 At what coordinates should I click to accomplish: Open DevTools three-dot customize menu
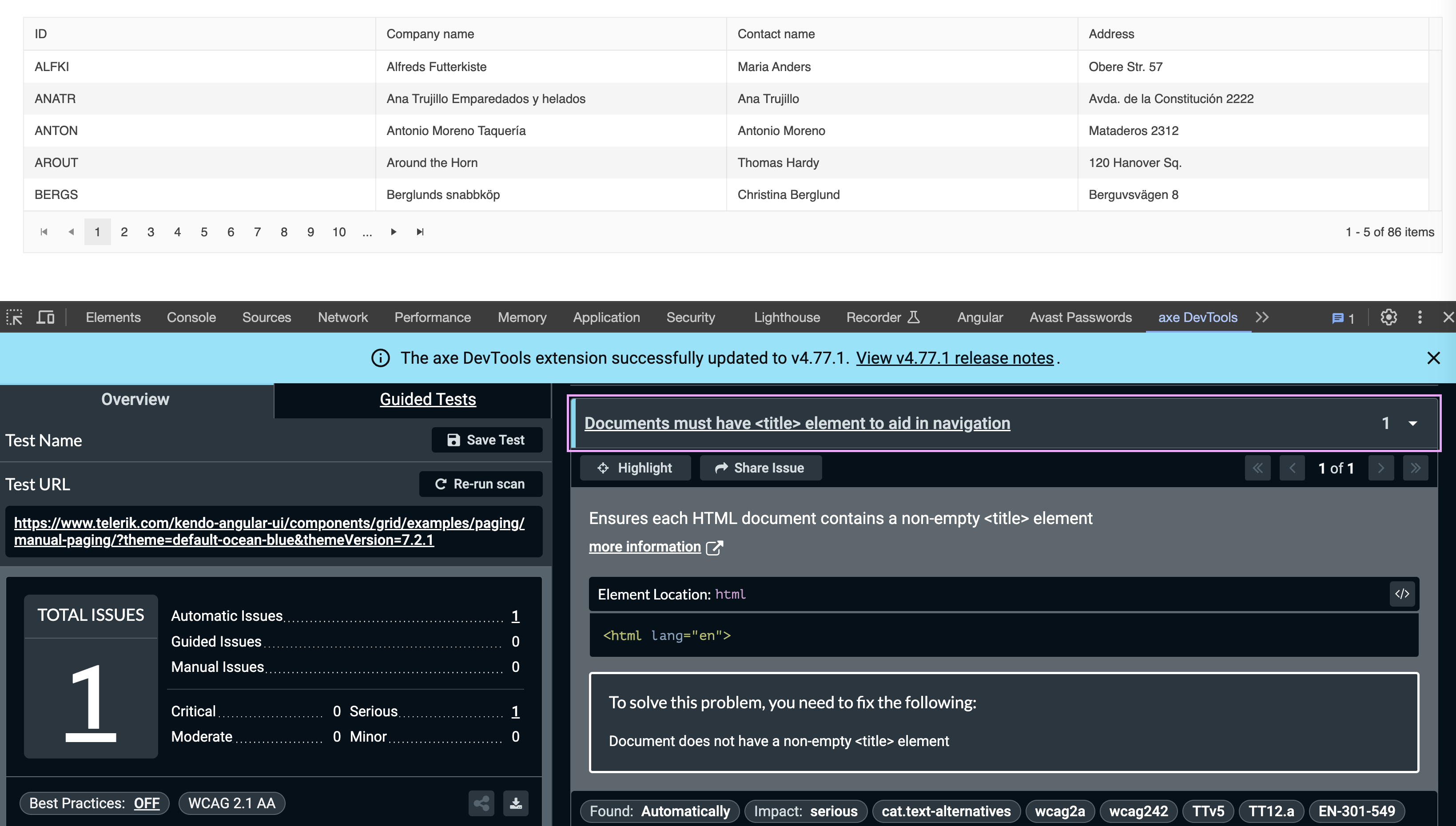1420,317
